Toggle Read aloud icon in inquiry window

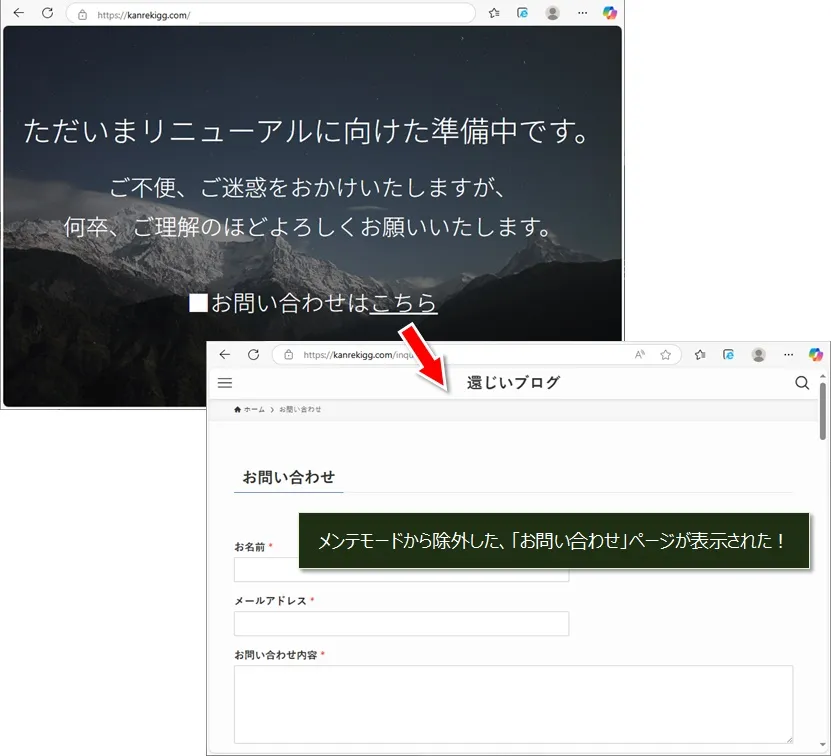(x=640, y=354)
